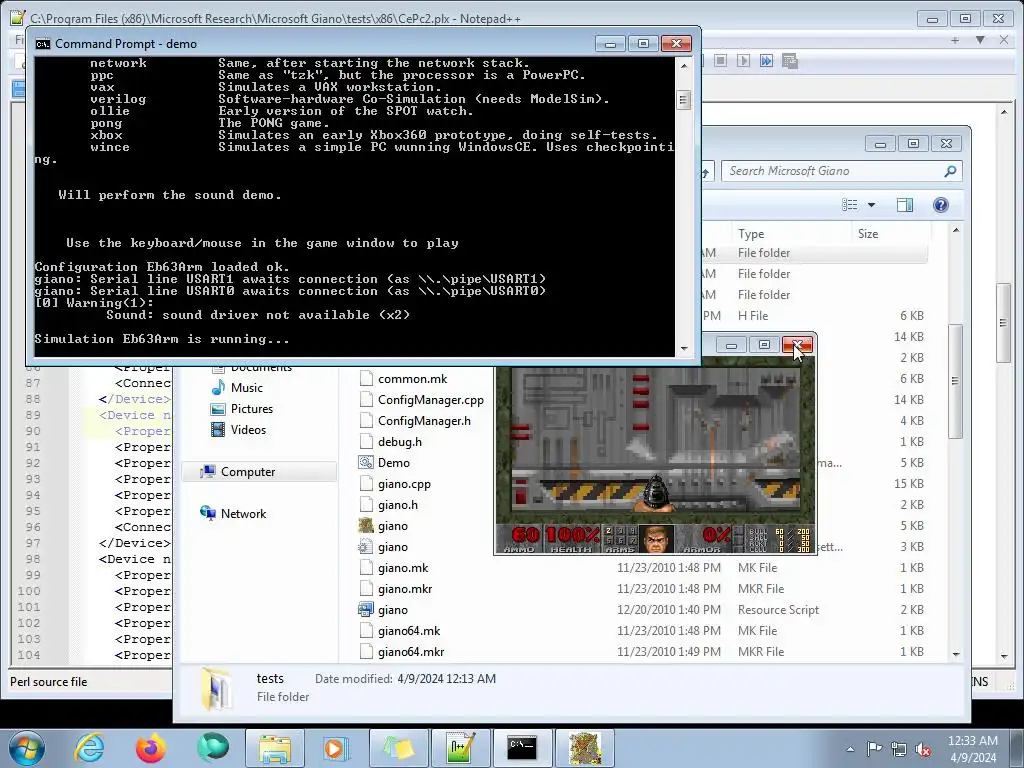Click Save Recorded Macro icon in Notepad++ toolbar
The image size is (1024, 768).
pyautogui.click(x=790, y=61)
